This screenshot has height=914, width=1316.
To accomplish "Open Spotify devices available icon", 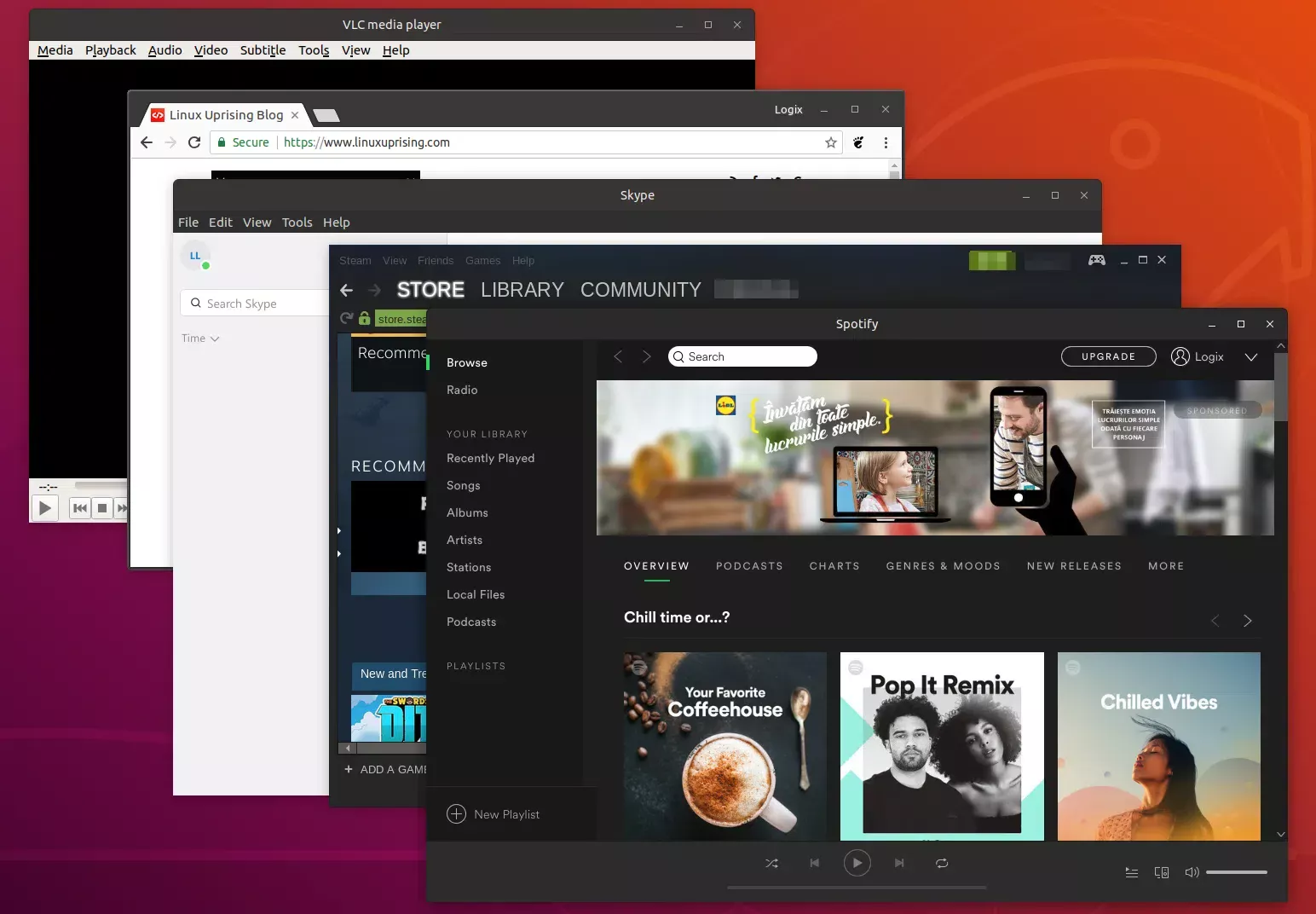I will (x=1162, y=872).
